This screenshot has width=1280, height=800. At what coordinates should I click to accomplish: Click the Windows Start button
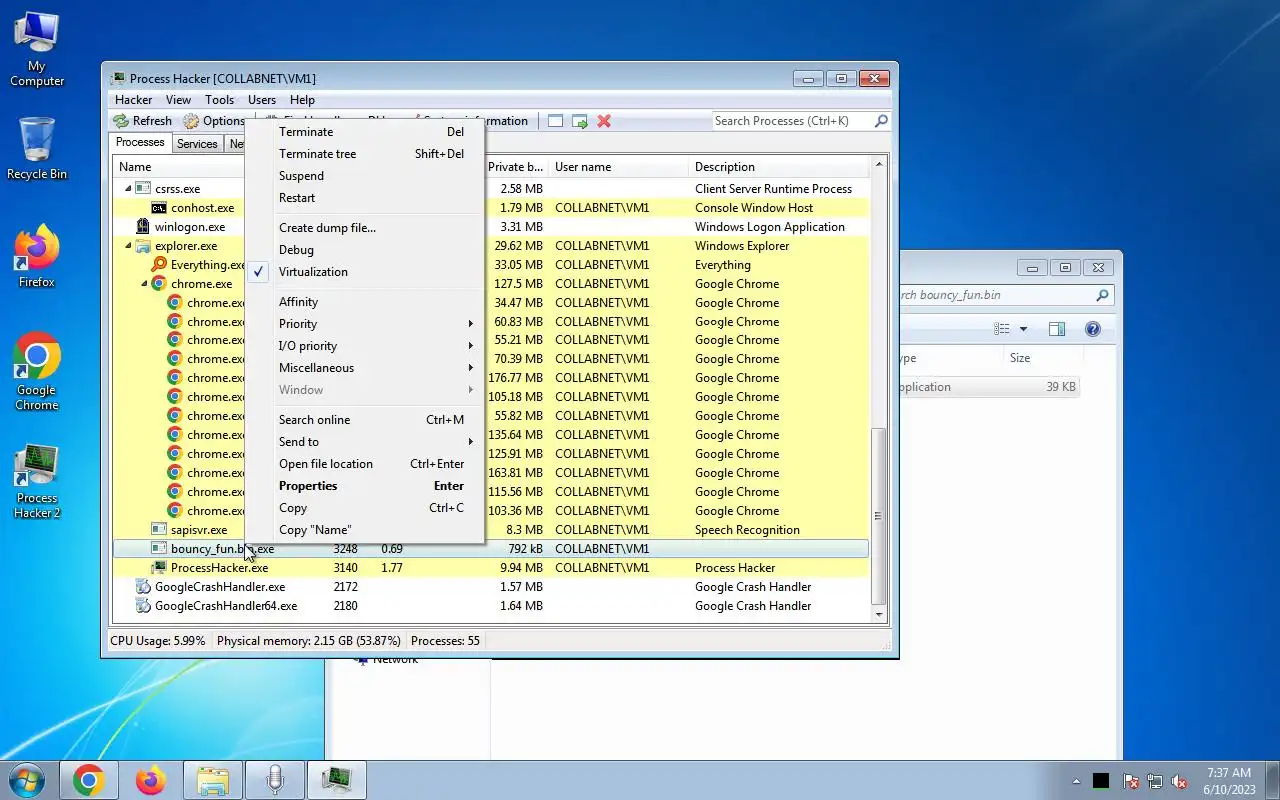click(27, 780)
